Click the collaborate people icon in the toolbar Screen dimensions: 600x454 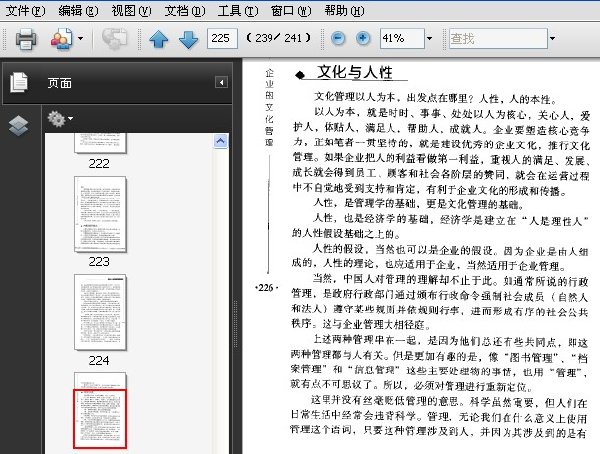61,38
